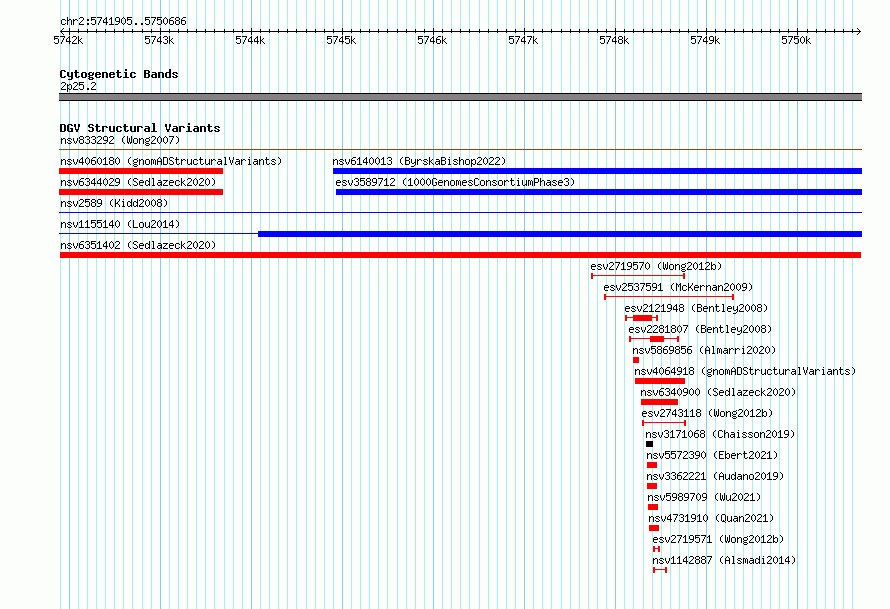Click the 5743k ruler tick label
Viewport: 890px width, 609px height.
tap(159, 40)
